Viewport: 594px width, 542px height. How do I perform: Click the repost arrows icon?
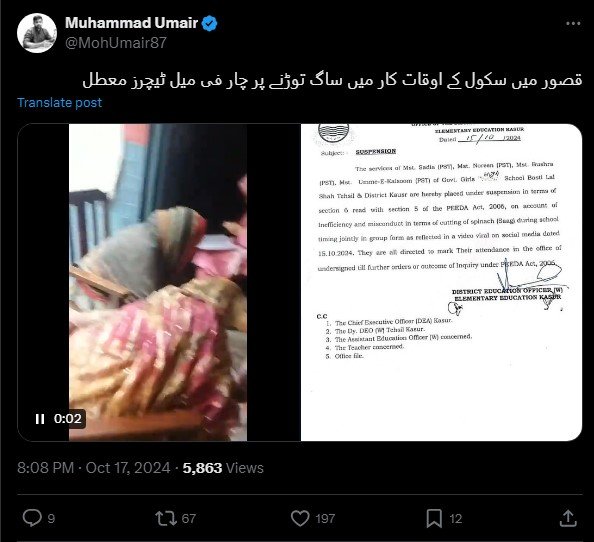(x=166, y=518)
